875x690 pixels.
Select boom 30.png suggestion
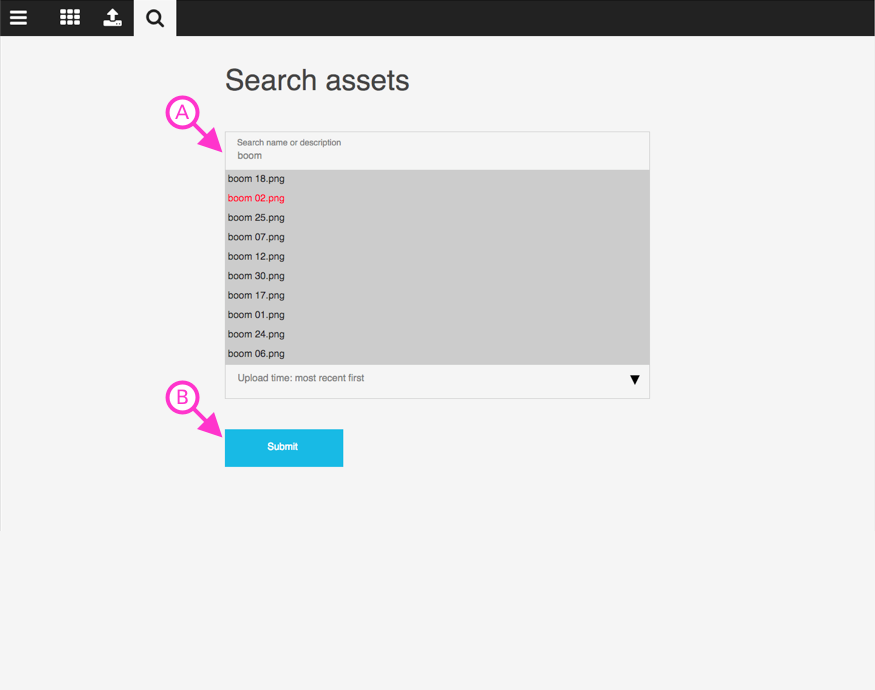coord(437,276)
